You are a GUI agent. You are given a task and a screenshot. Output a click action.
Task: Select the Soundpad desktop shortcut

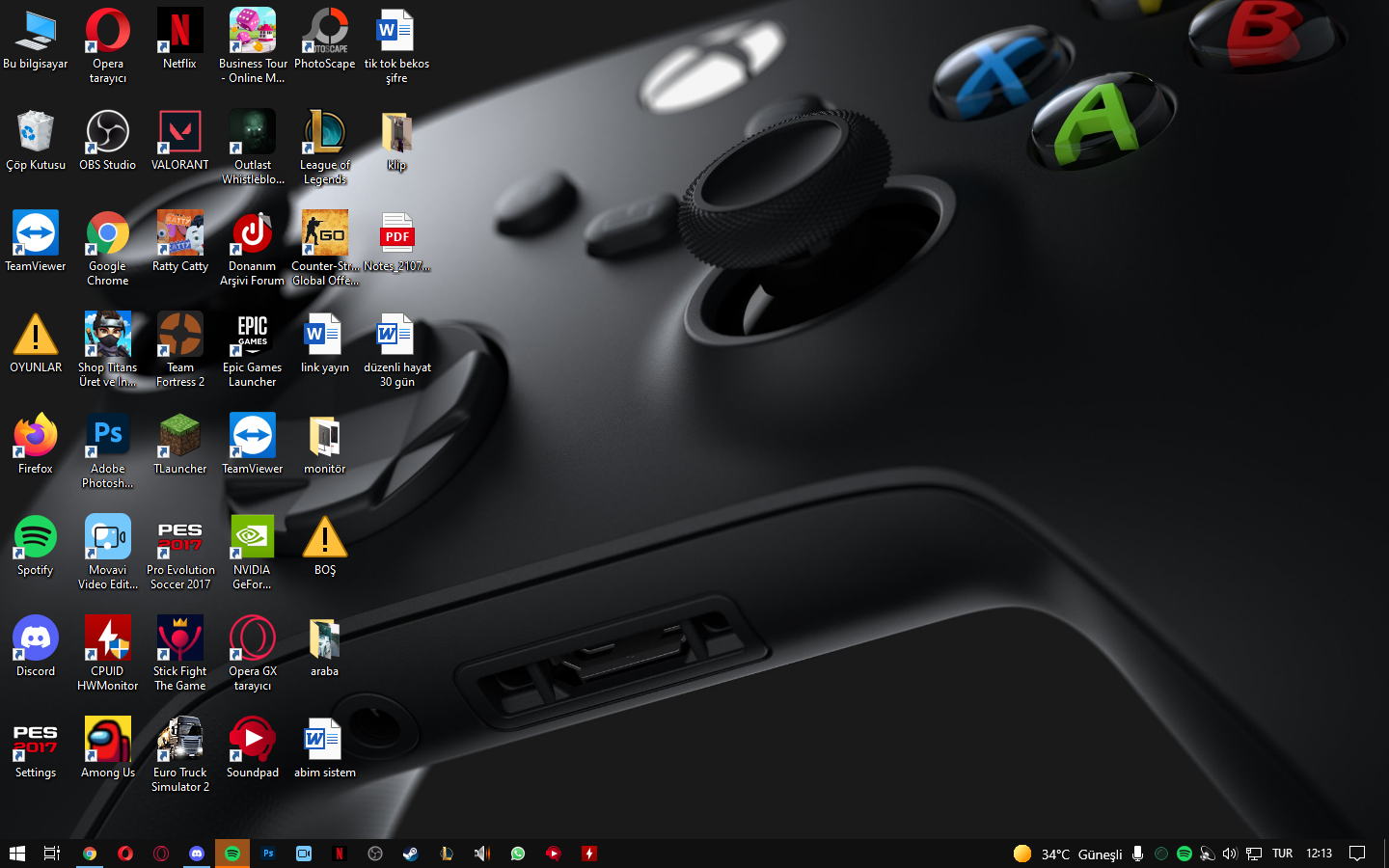253,748
